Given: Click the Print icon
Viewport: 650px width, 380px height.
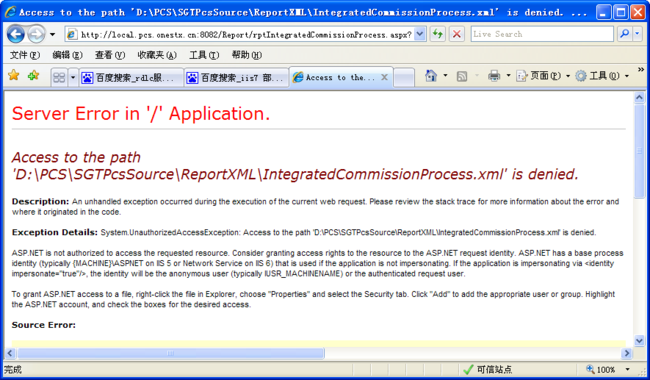Looking at the screenshot, I should pyautogui.click(x=494, y=76).
